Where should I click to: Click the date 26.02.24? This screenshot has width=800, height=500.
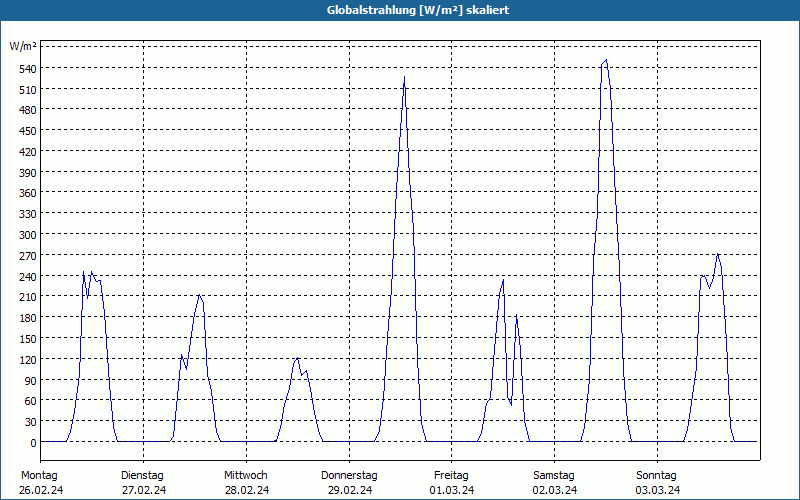click(x=41, y=490)
